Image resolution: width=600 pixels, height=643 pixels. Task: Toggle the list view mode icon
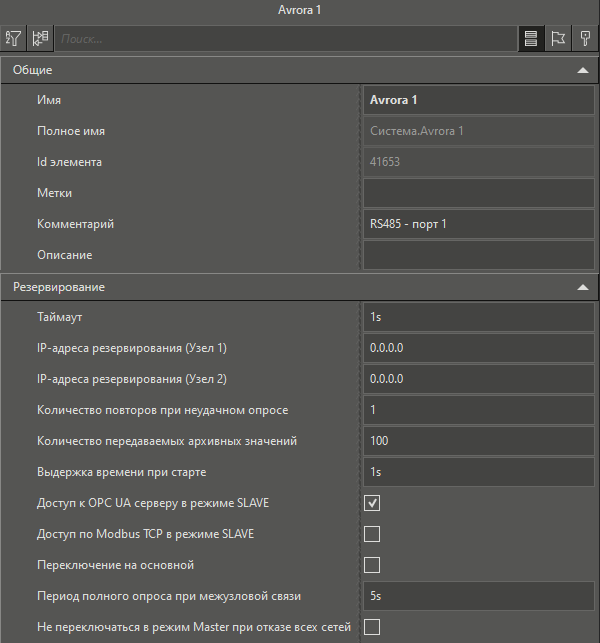click(x=531, y=39)
